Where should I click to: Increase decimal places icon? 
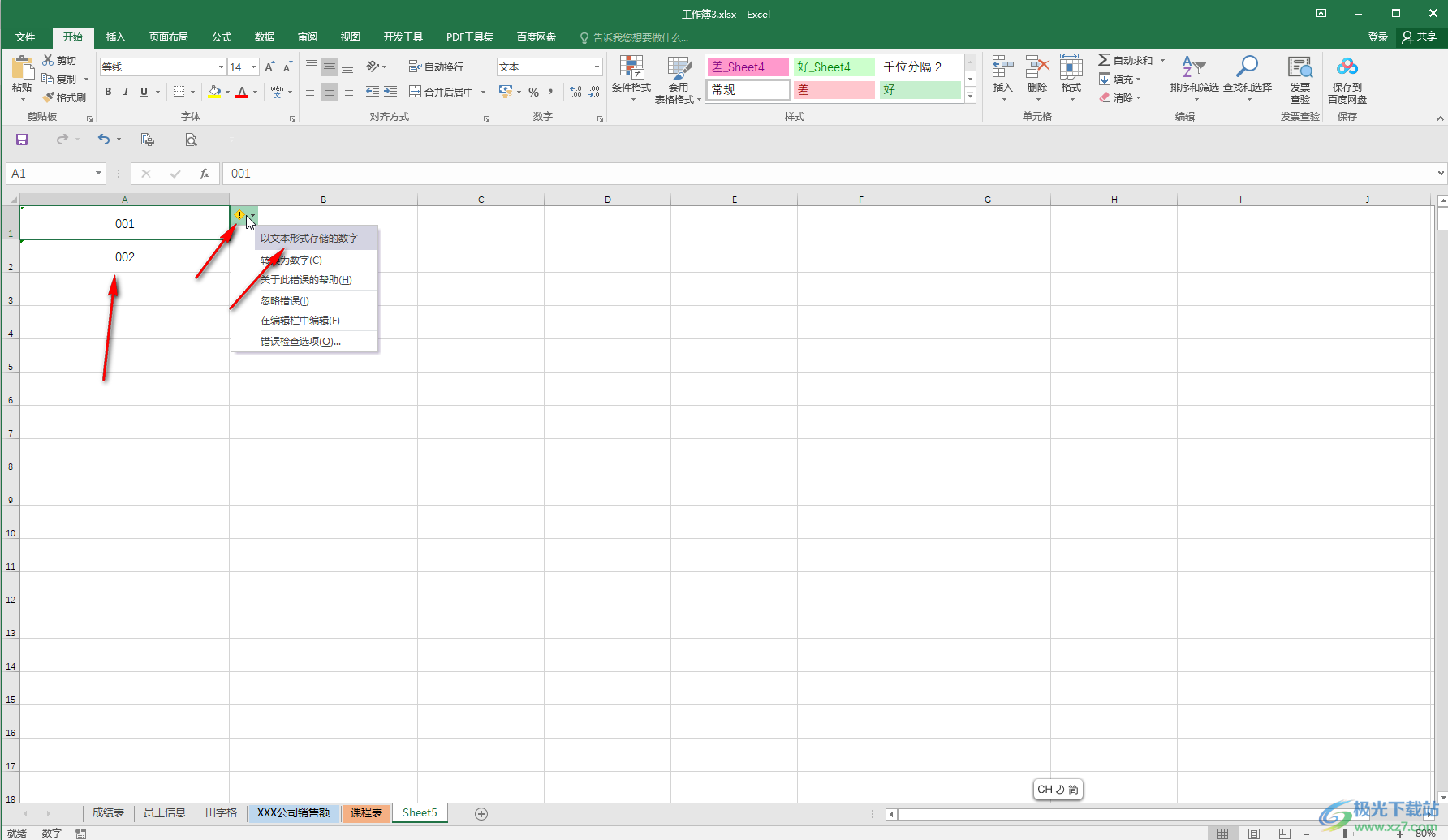(x=575, y=92)
